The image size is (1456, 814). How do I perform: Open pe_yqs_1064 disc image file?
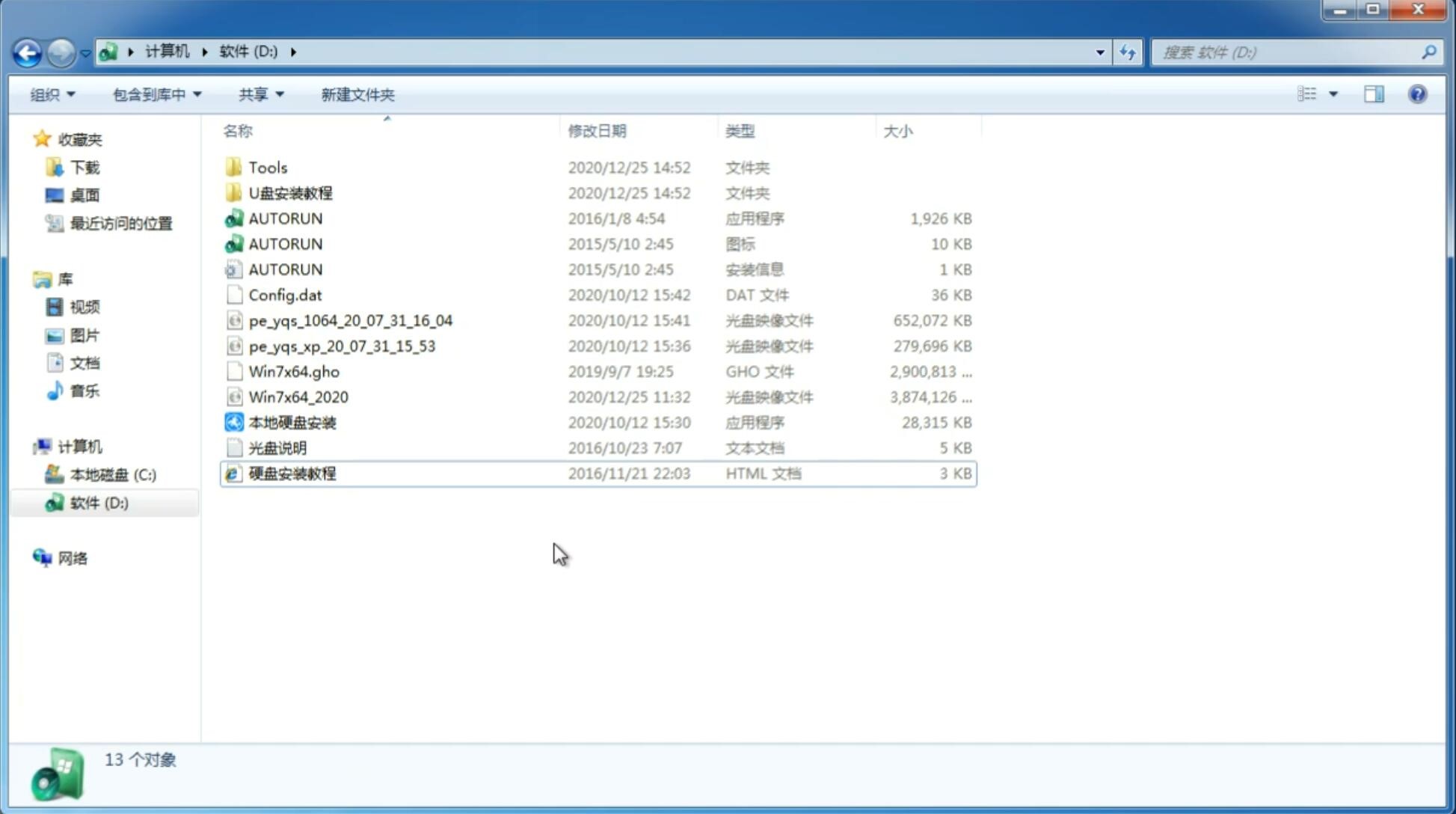tap(350, 320)
